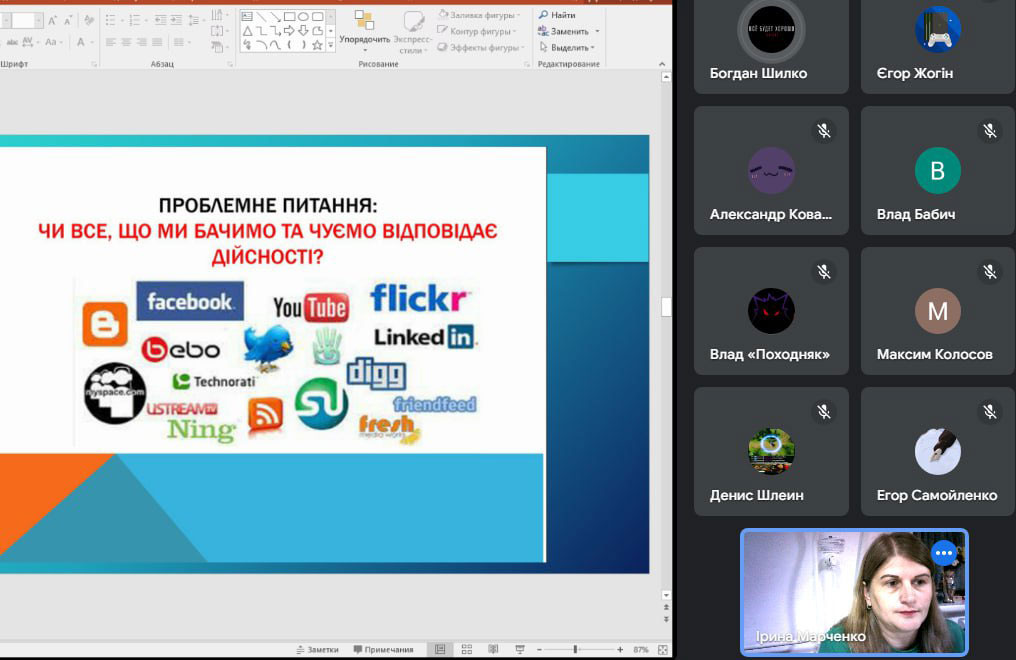Open the numbered list dropdown

pos(146,21)
